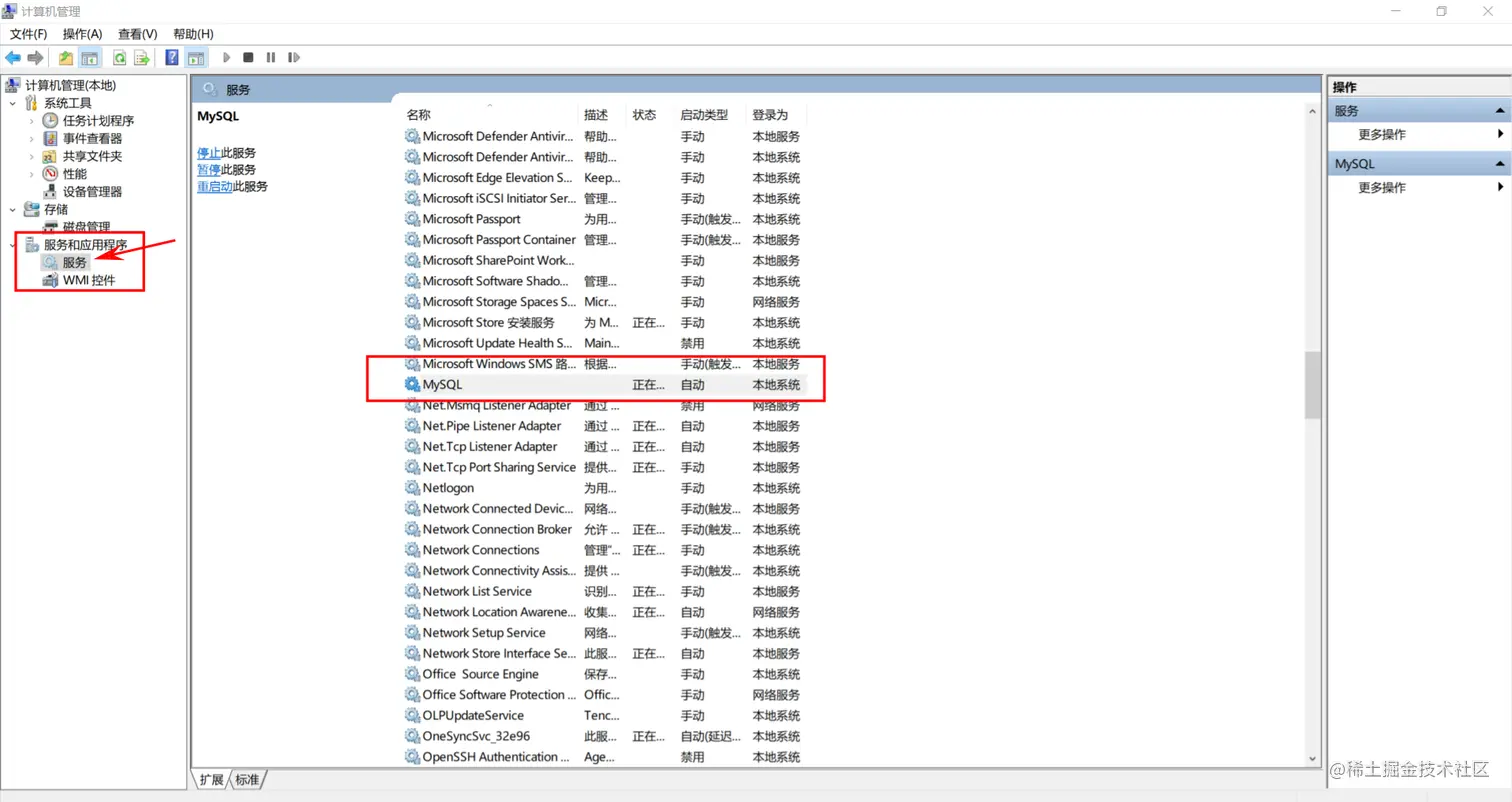The image size is (1512, 802).
Task: Click the scrollbar up arrow in services list
Action: click(1312, 113)
